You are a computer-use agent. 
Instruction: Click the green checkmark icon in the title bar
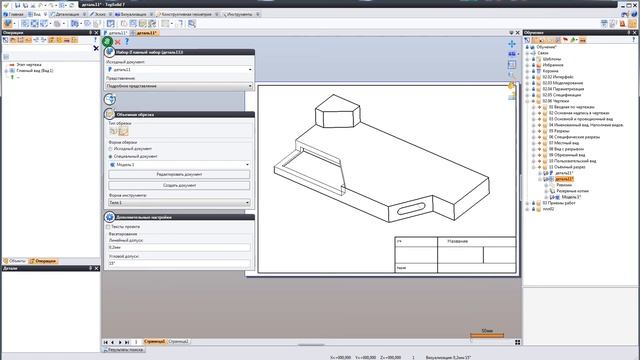6,5
